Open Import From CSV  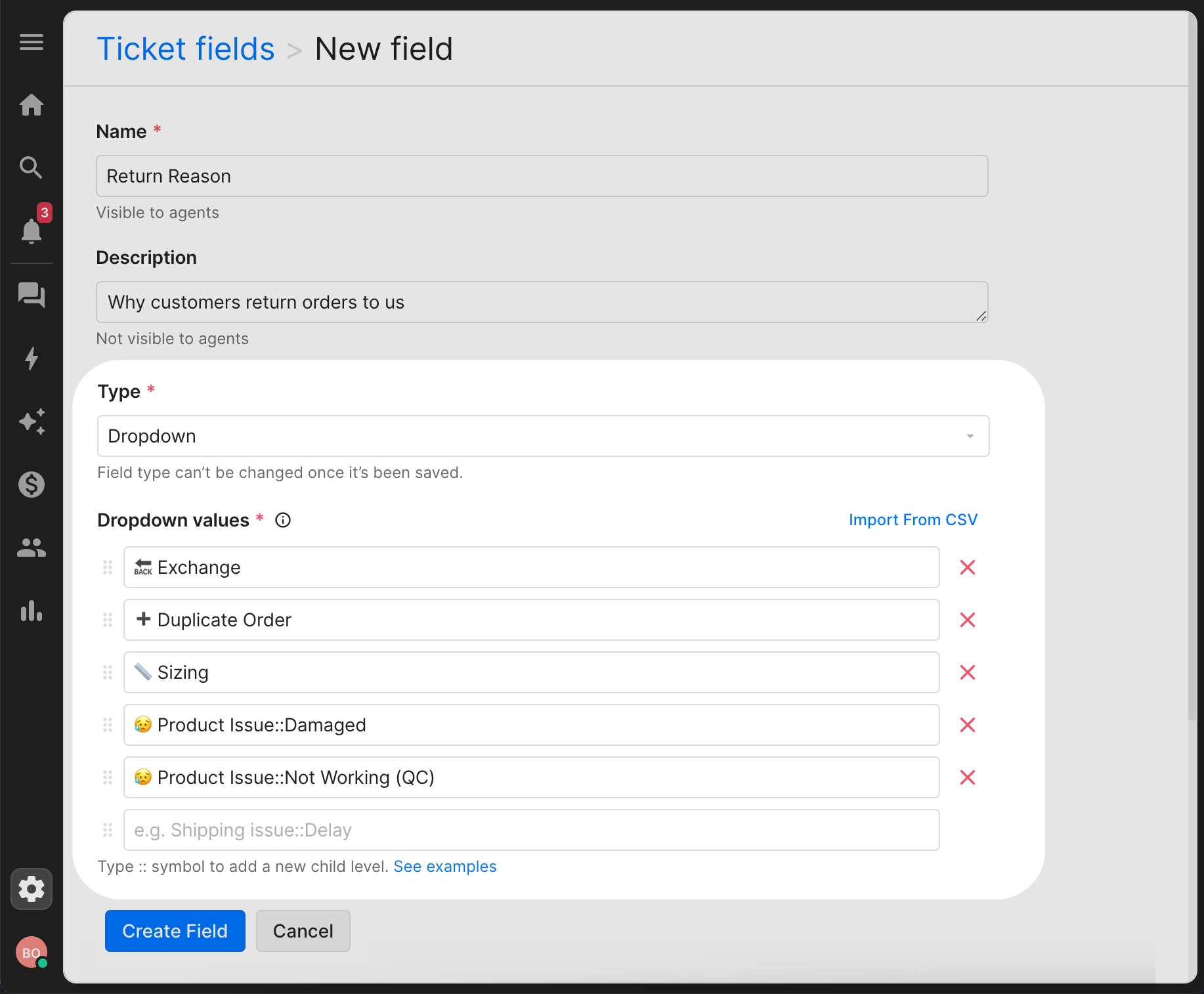coord(913,519)
